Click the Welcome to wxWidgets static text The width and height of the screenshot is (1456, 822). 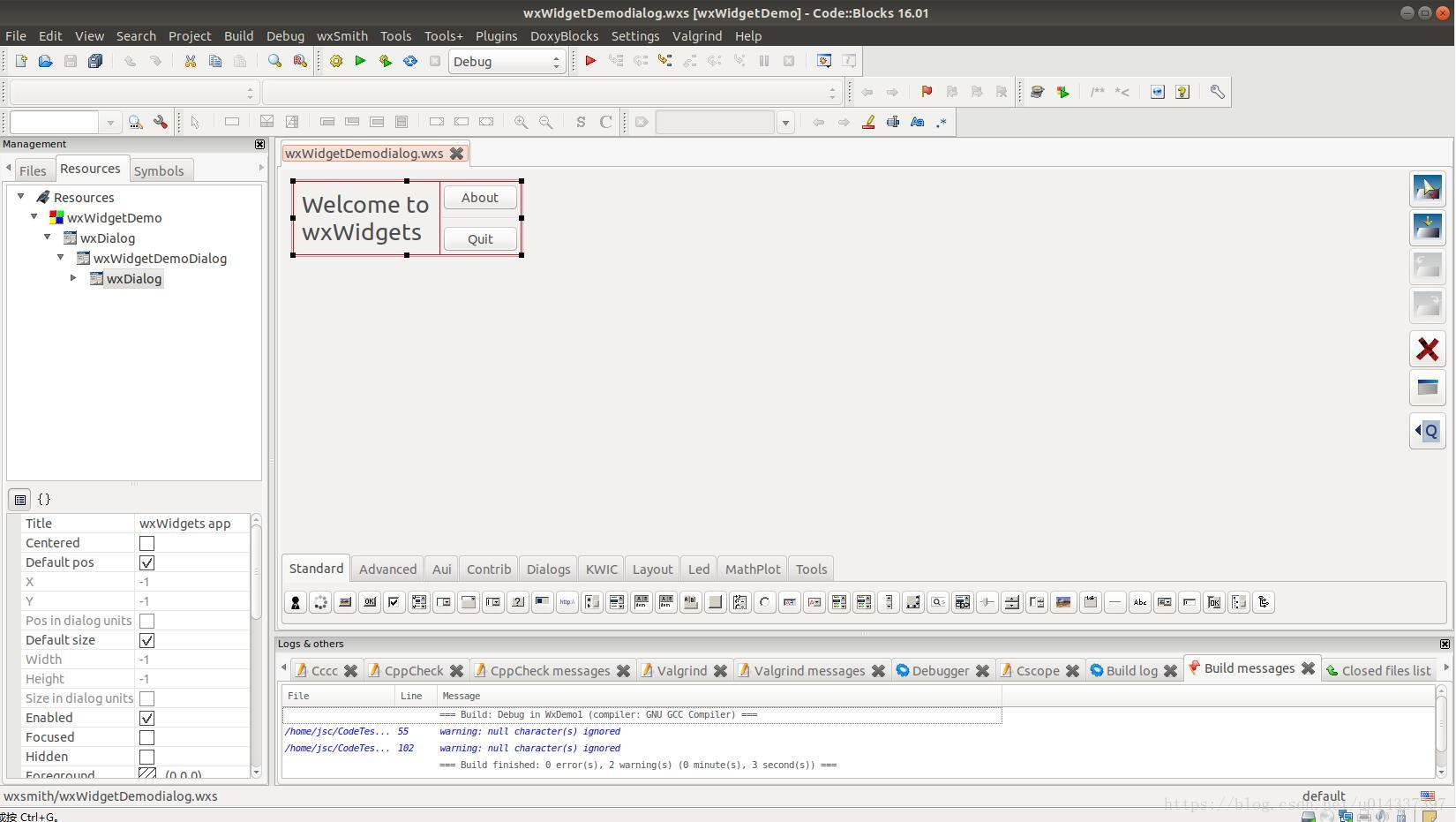click(365, 218)
